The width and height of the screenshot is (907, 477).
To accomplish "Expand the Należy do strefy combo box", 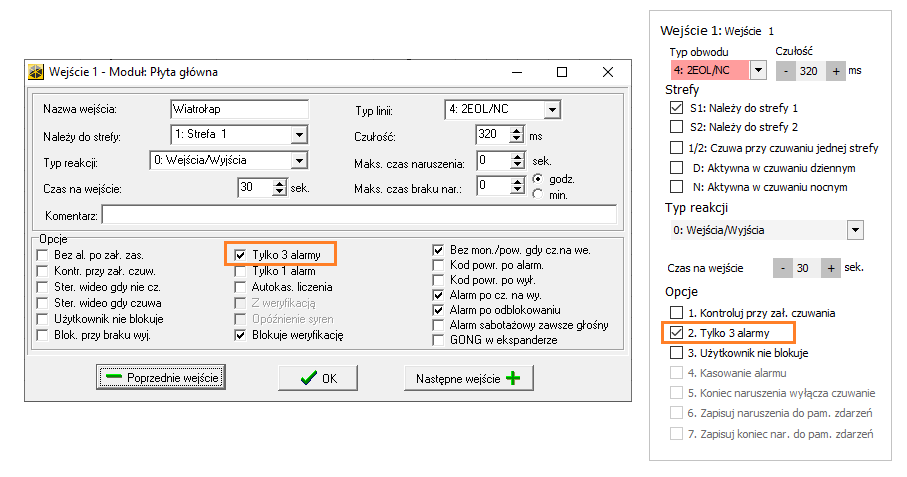I will click(299, 134).
